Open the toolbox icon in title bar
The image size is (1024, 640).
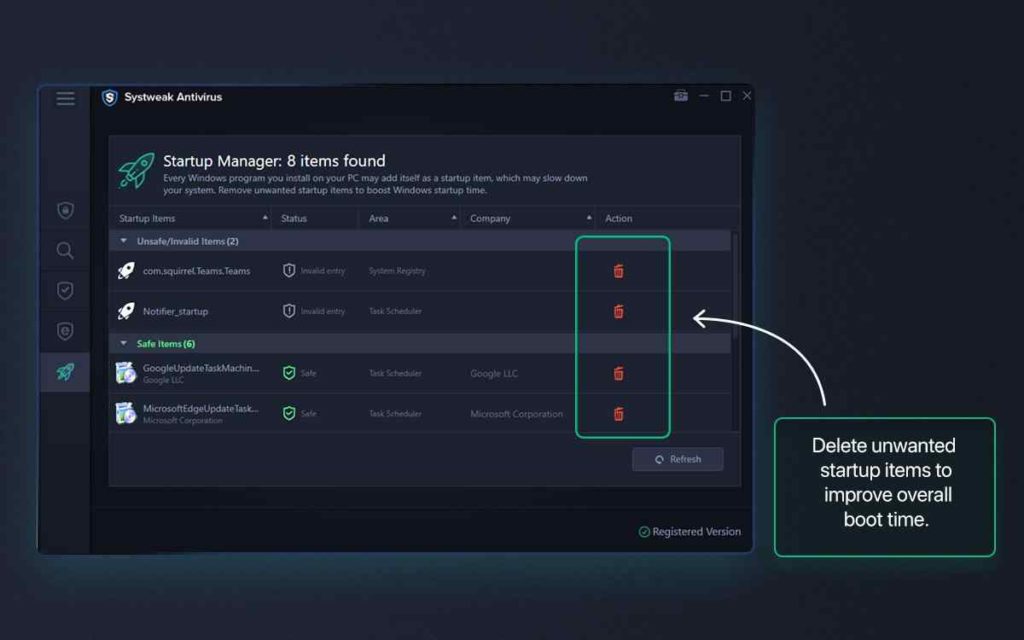680,96
